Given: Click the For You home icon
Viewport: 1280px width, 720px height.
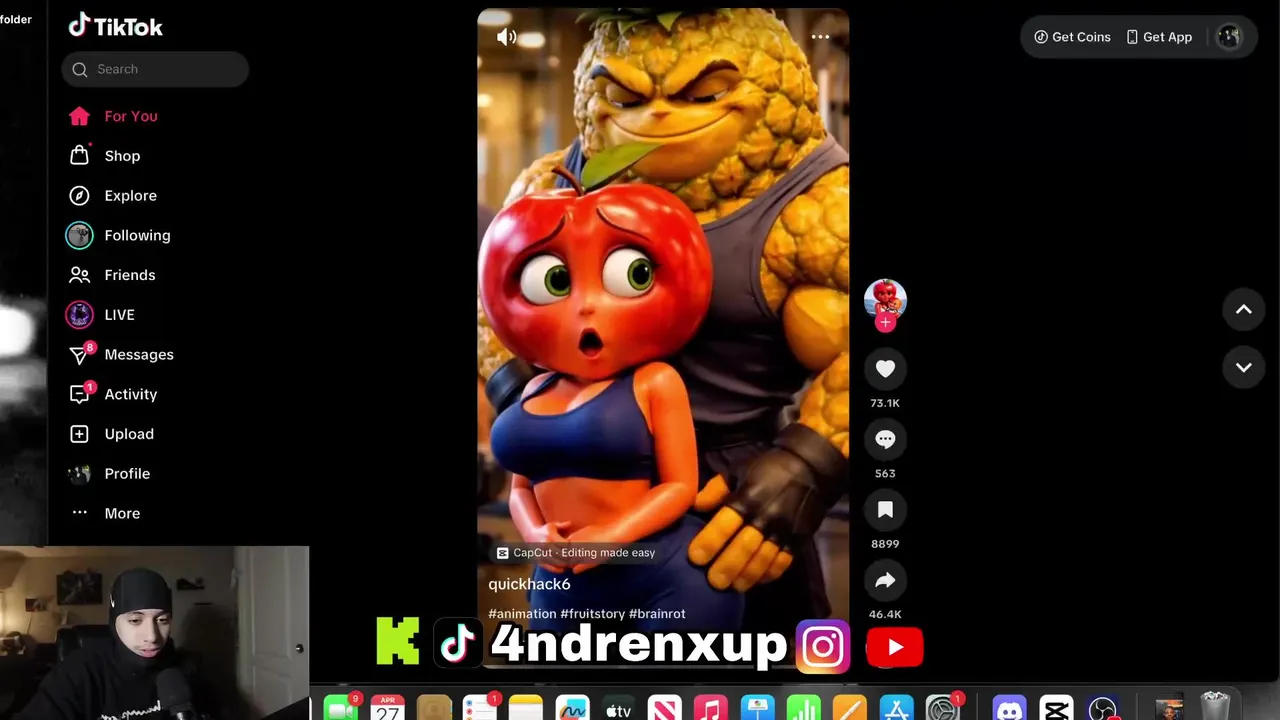Looking at the screenshot, I should click(79, 116).
